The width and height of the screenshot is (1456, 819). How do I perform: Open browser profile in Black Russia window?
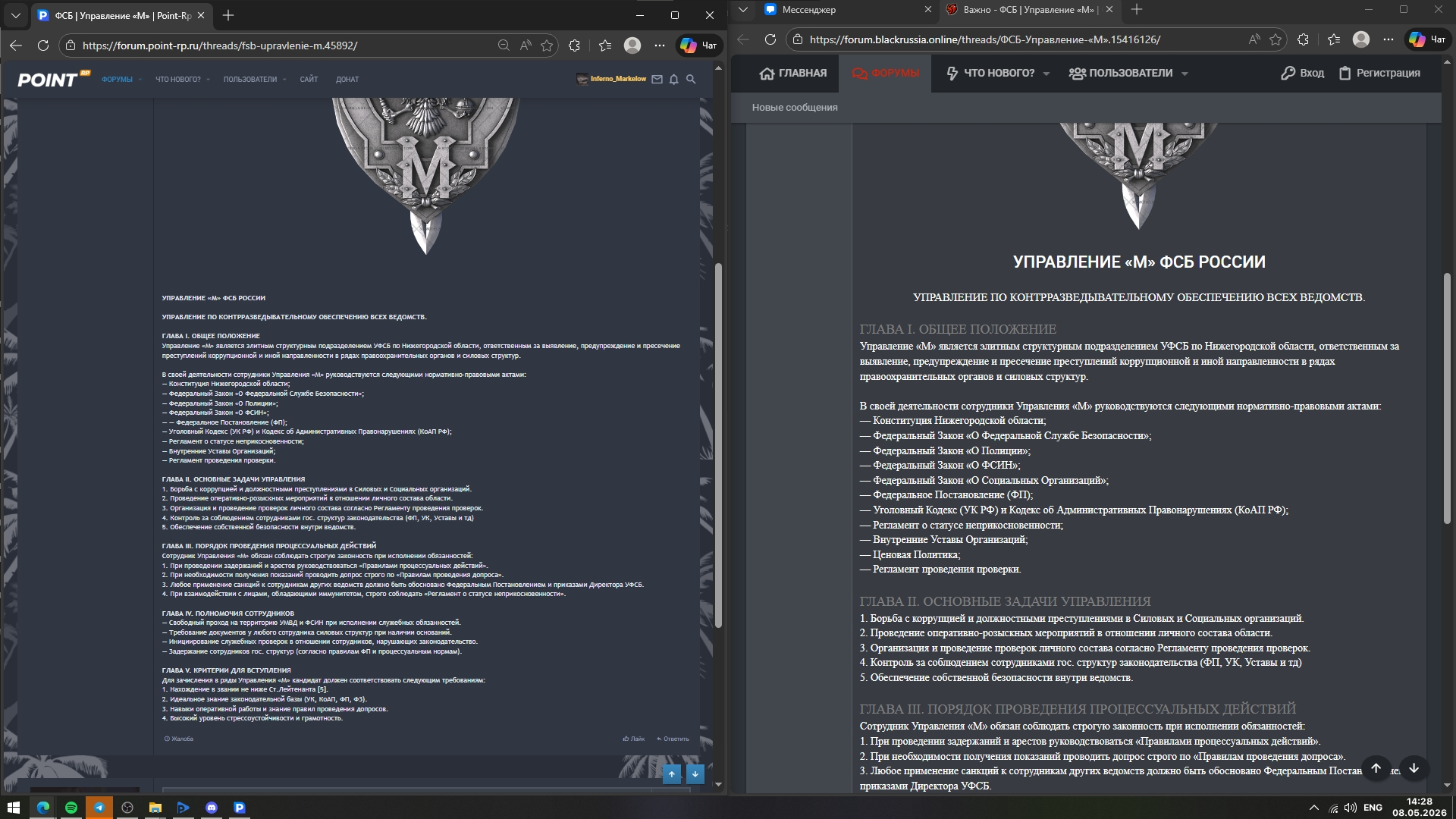[x=1361, y=39]
